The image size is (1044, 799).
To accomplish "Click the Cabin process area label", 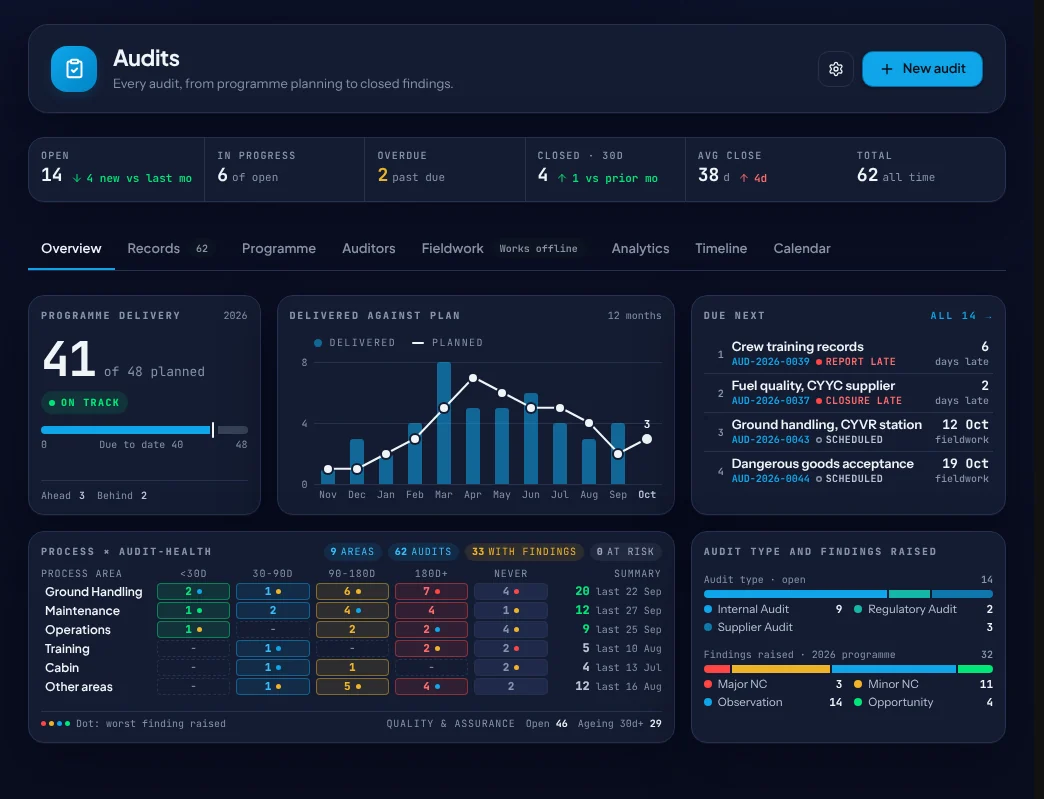I will pos(62,667).
